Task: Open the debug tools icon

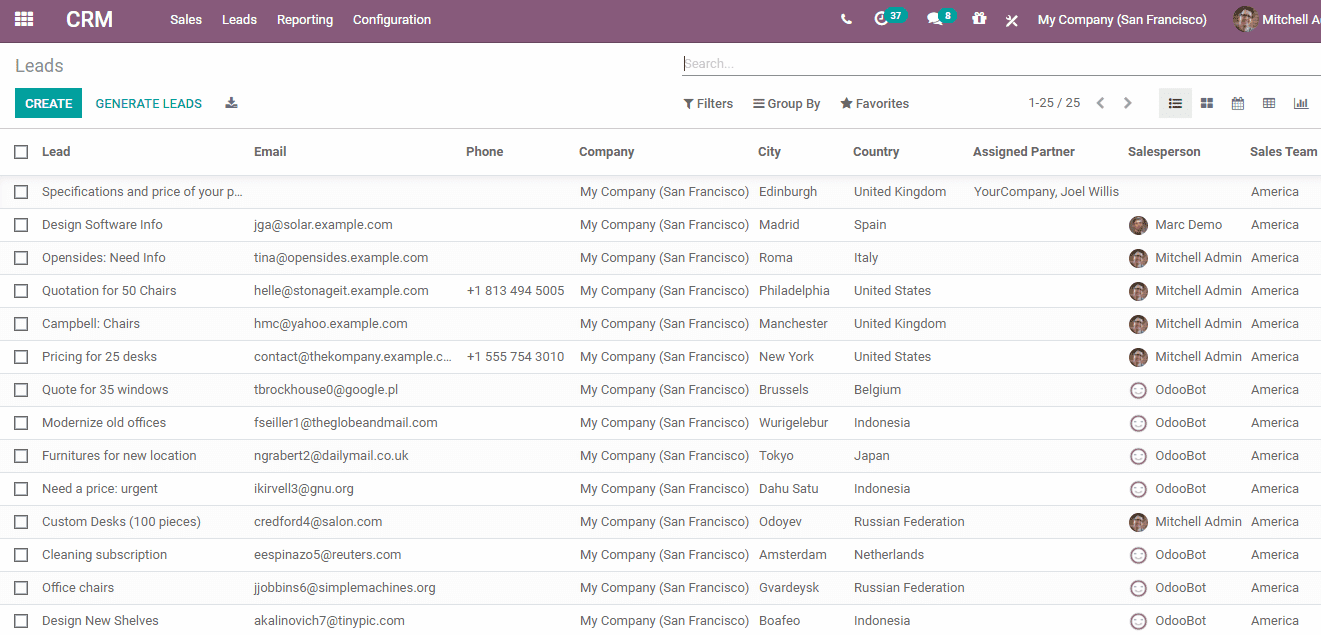Action: click(1011, 20)
